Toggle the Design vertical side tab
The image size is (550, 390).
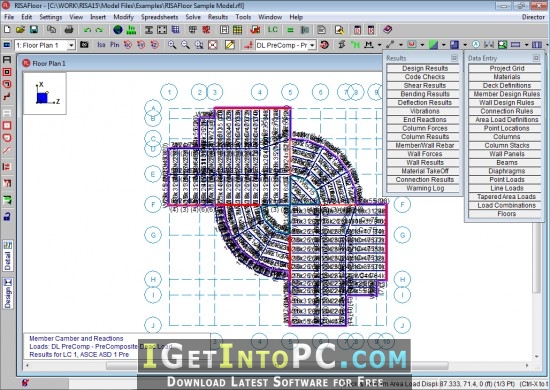click(x=8, y=294)
